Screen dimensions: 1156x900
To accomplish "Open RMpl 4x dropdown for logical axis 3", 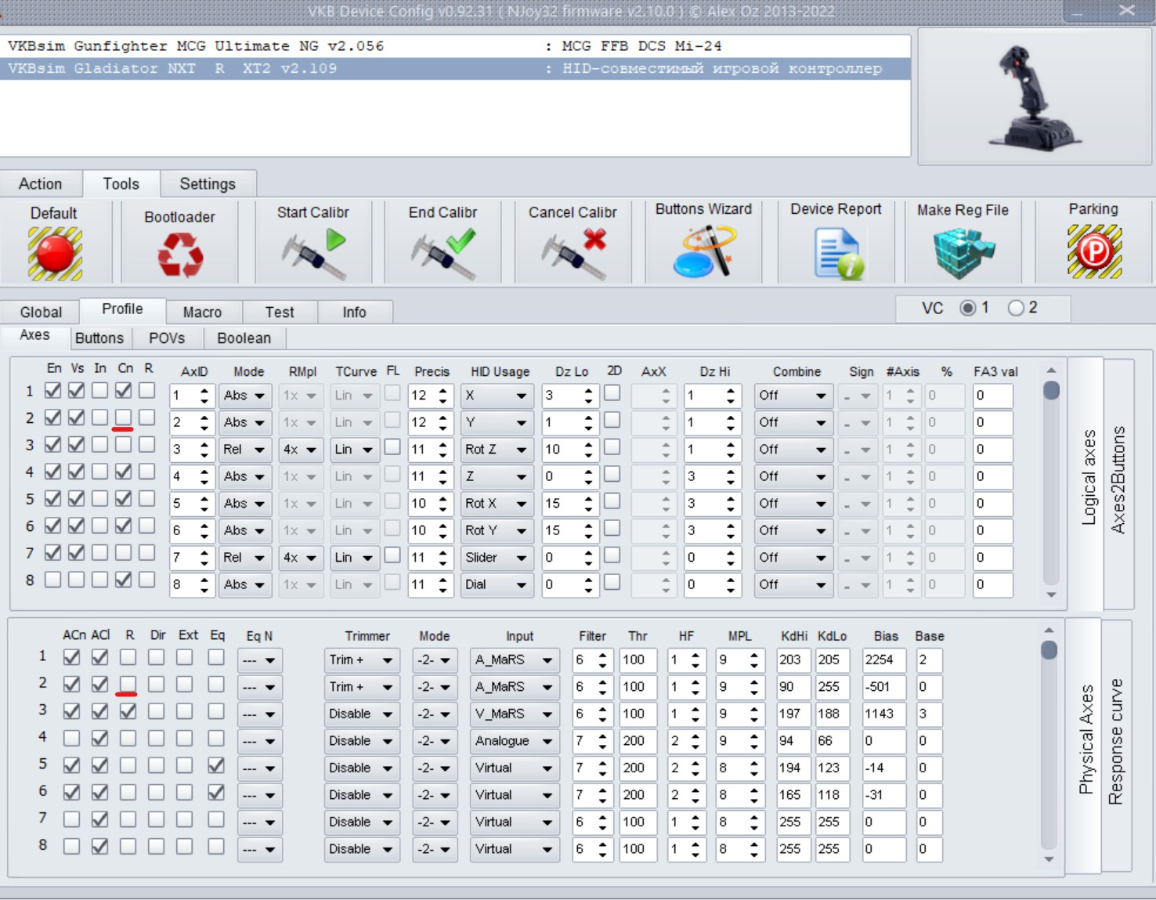I will click(x=301, y=450).
